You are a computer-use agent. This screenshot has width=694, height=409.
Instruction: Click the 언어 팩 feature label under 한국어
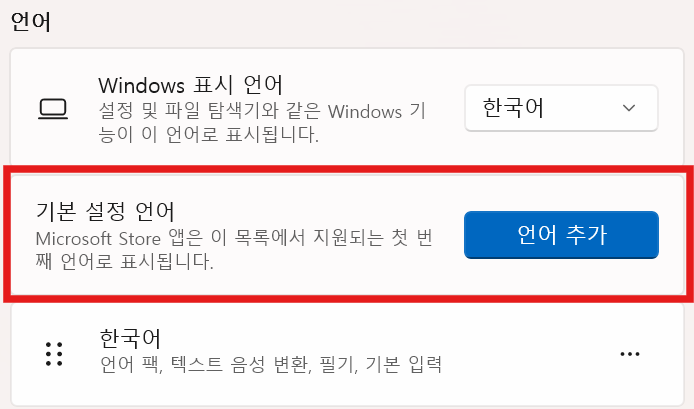(131, 364)
